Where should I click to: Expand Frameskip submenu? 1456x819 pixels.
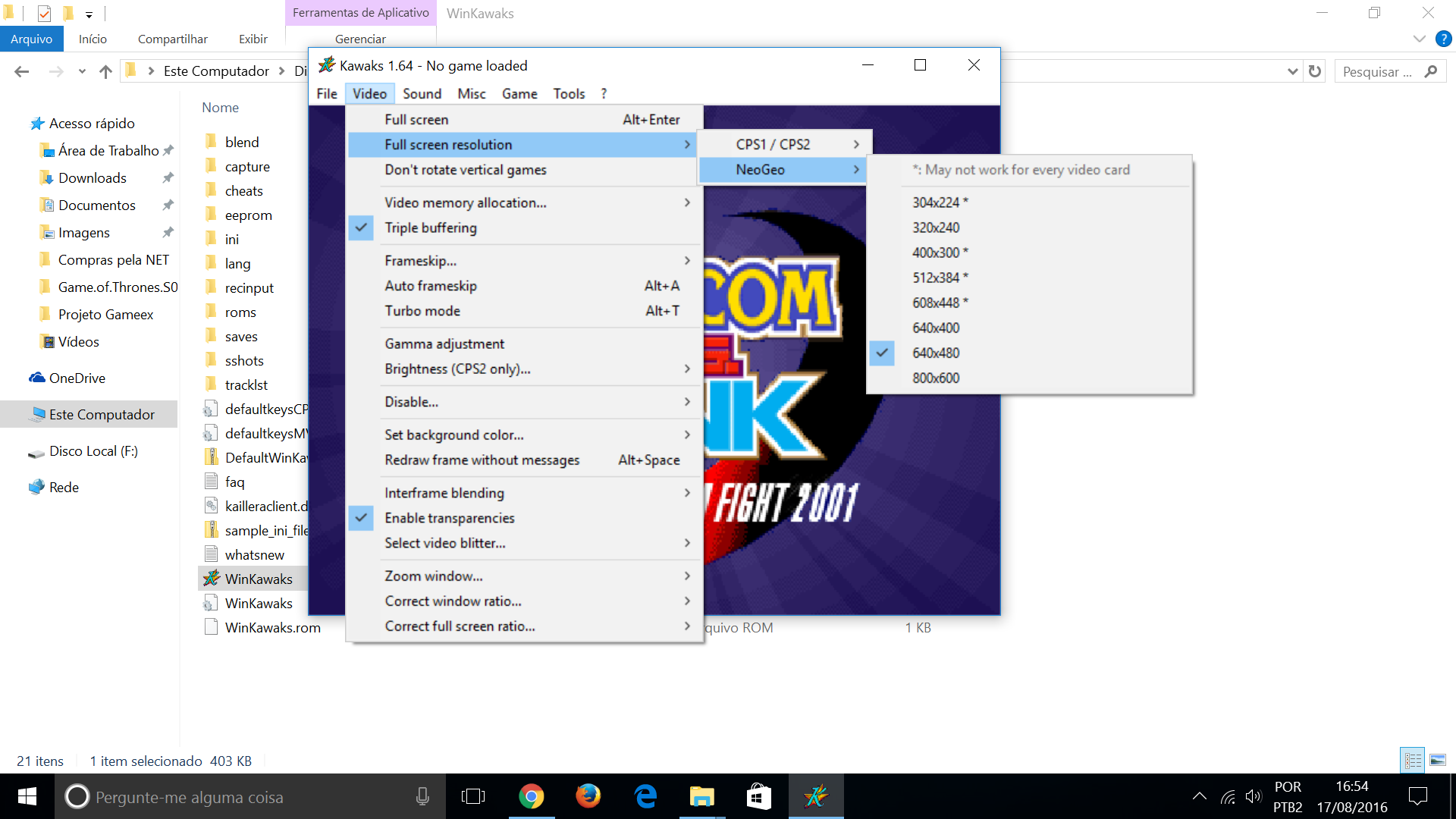523,261
